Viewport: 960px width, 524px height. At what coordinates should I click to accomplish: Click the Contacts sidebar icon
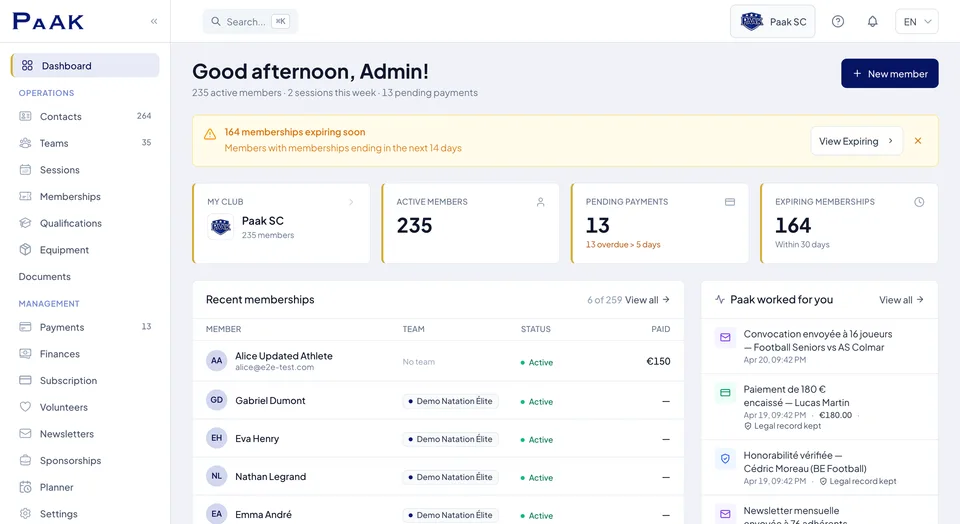pos(25,116)
